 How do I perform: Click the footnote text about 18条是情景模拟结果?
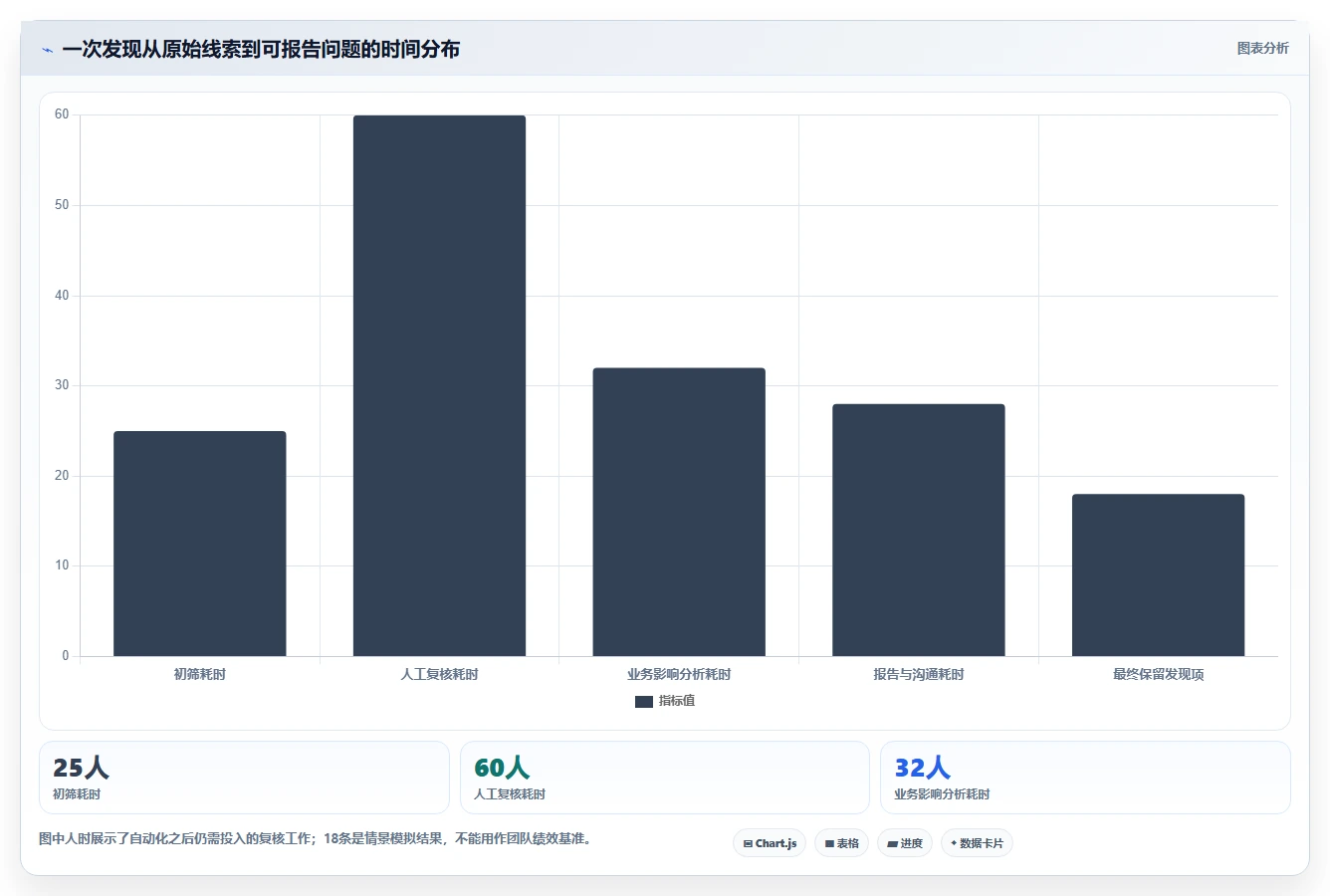click(x=317, y=838)
